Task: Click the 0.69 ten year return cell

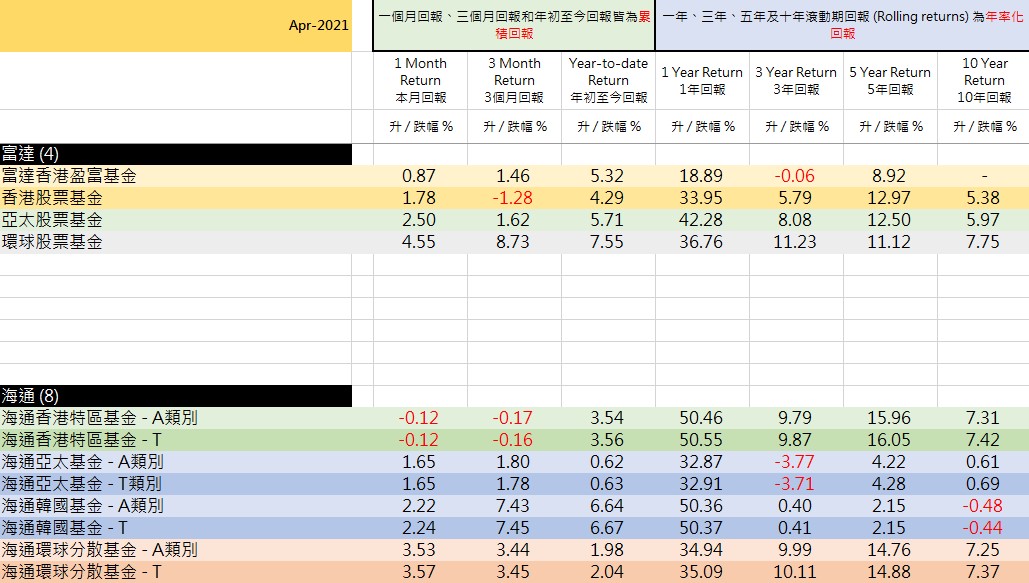Action: point(982,484)
